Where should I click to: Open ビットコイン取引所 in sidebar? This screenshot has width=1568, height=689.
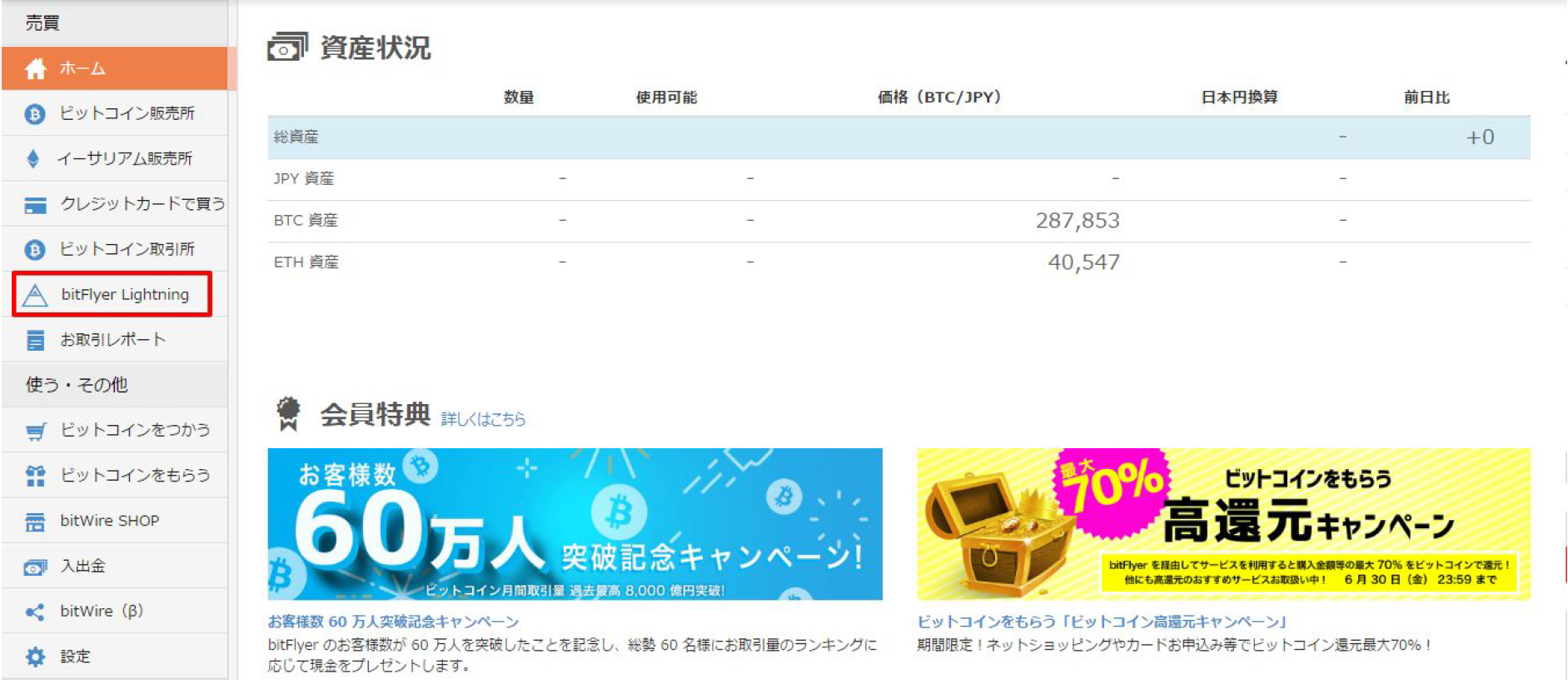pos(115,249)
